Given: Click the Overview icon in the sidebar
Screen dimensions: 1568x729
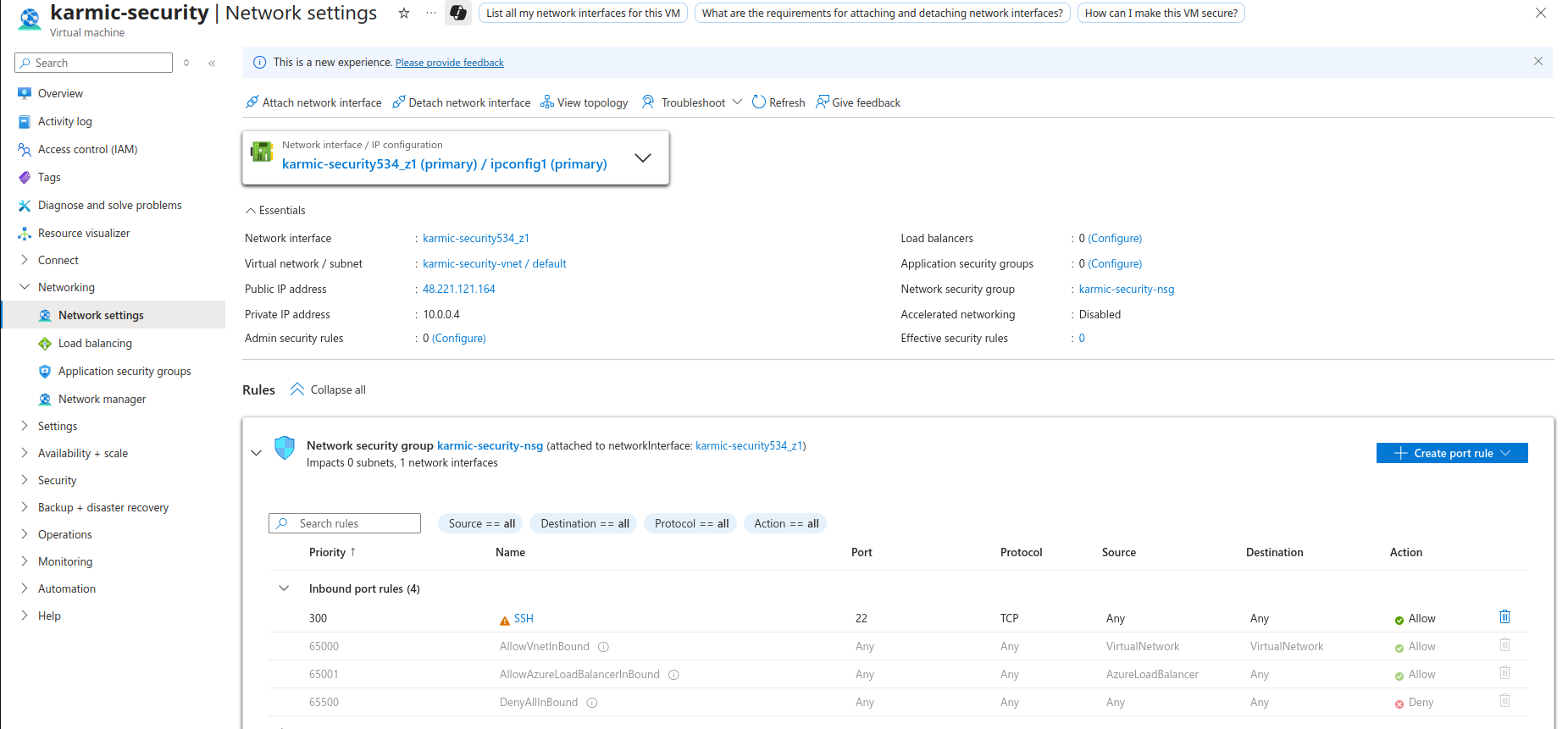Looking at the screenshot, I should pyautogui.click(x=25, y=93).
